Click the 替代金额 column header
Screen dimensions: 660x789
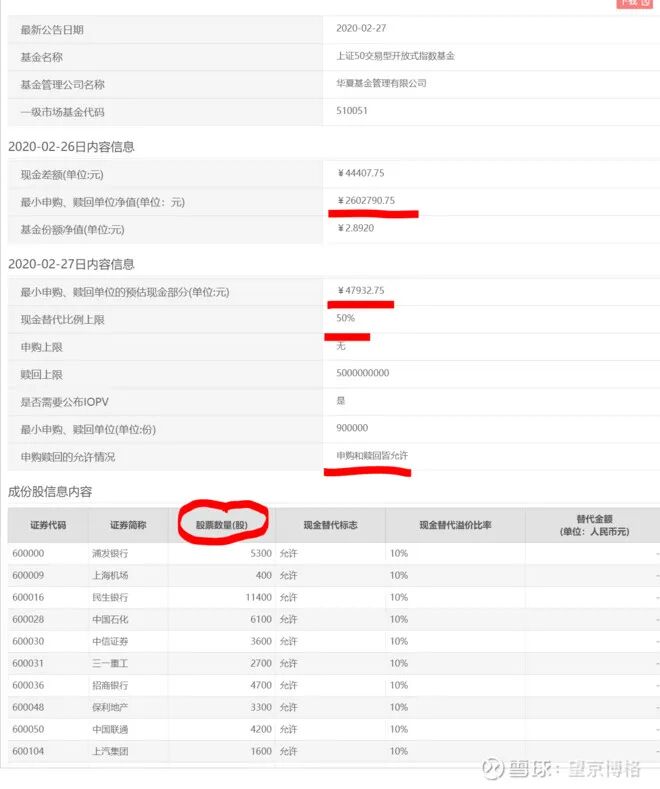595,525
